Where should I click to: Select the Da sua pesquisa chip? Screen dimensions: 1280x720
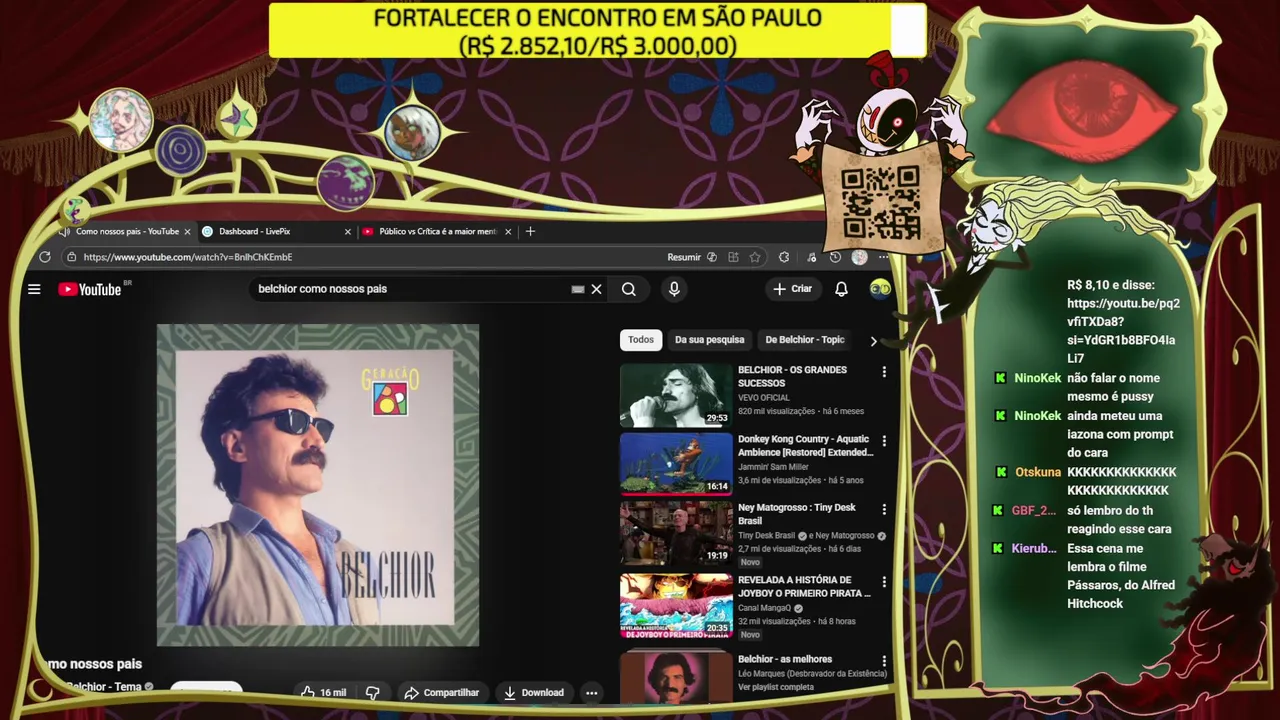(709, 340)
